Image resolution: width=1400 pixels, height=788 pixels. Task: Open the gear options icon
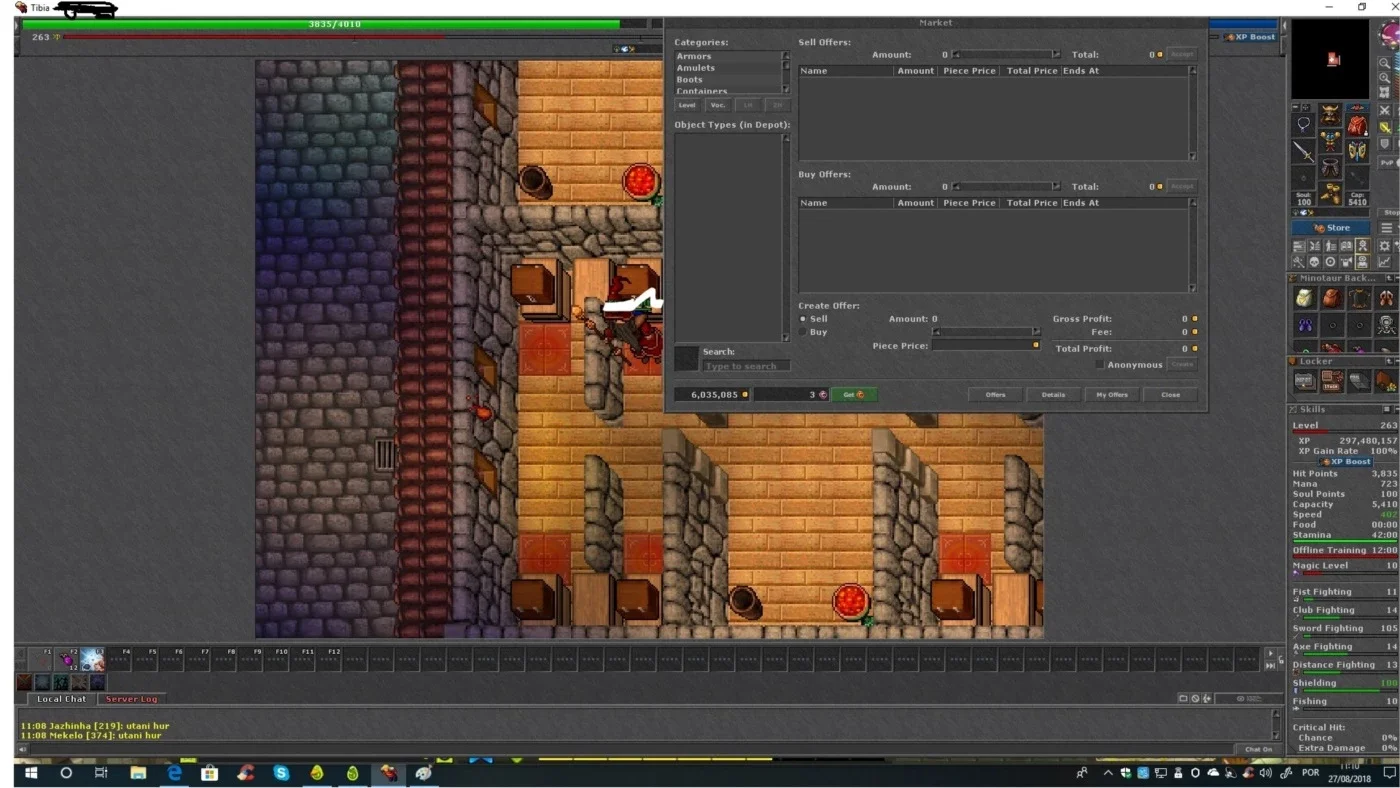(x=1385, y=246)
